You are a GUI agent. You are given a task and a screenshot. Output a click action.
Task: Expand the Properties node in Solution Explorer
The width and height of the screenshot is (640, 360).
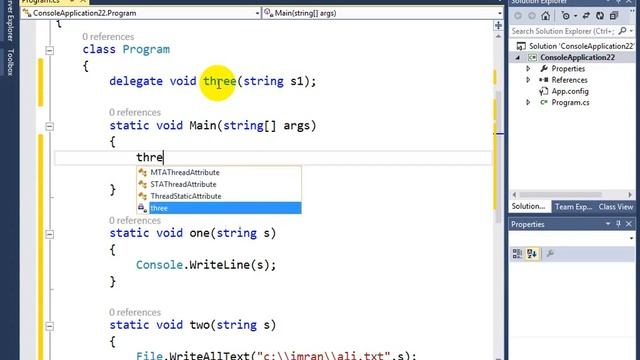(x=528, y=69)
